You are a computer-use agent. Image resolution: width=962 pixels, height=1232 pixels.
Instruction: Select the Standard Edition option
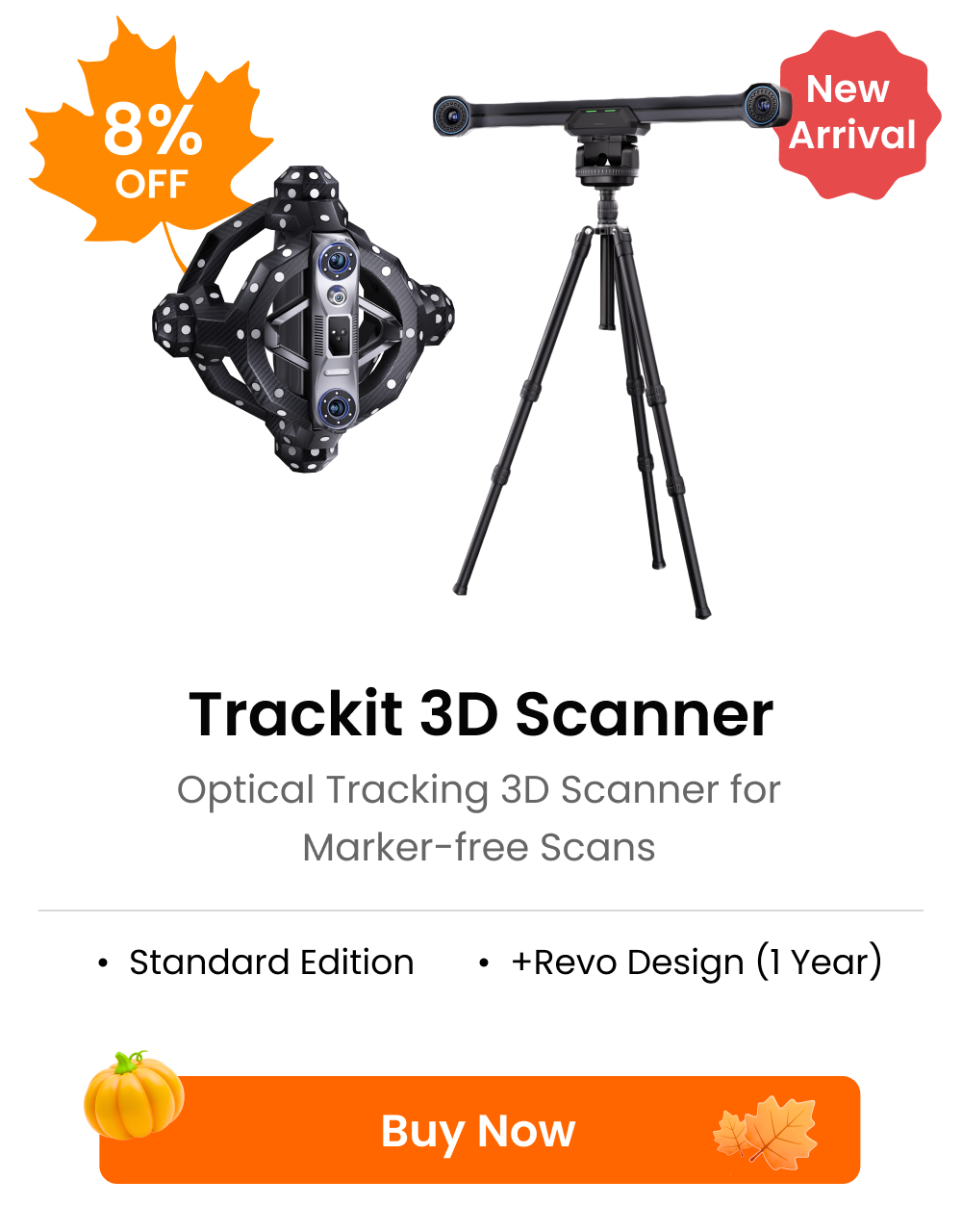(271, 962)
